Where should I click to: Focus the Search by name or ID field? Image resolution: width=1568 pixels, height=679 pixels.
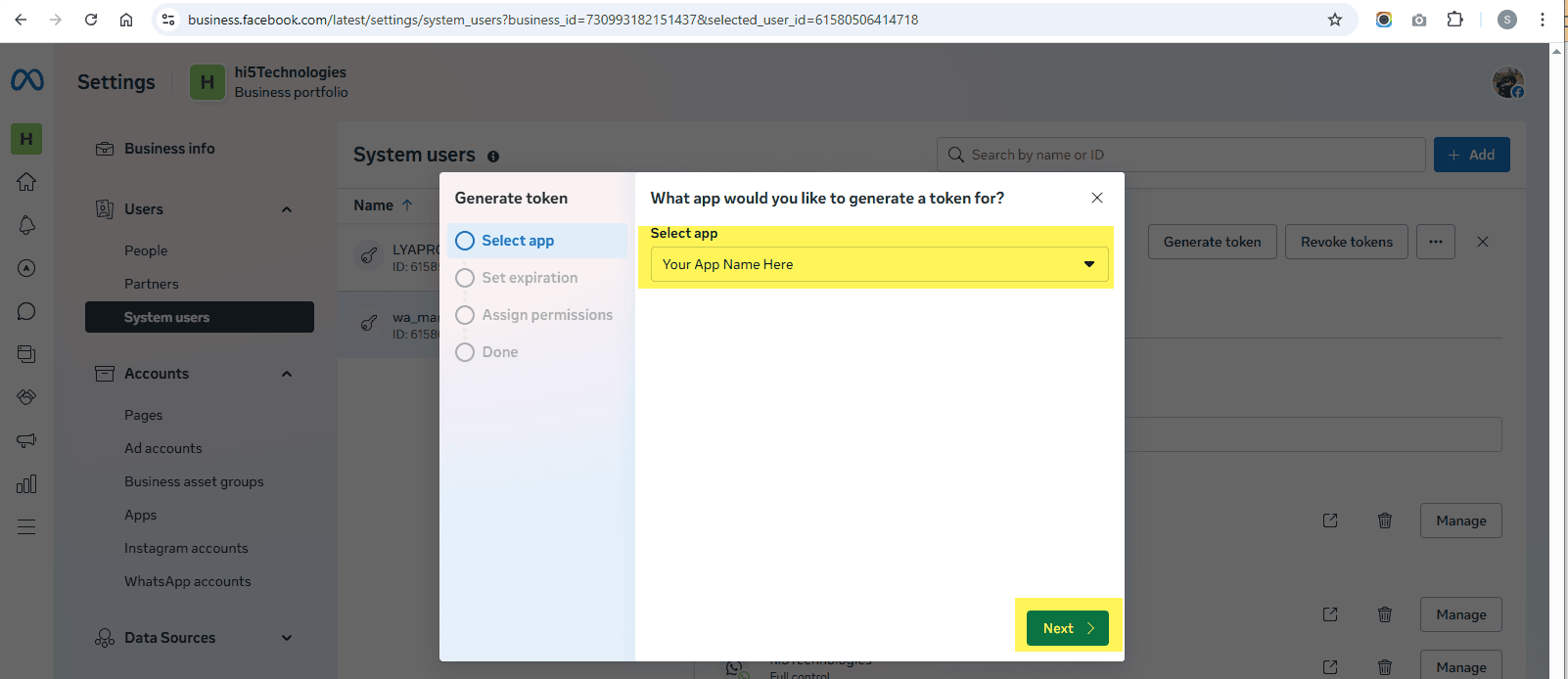coord(1181,155)
